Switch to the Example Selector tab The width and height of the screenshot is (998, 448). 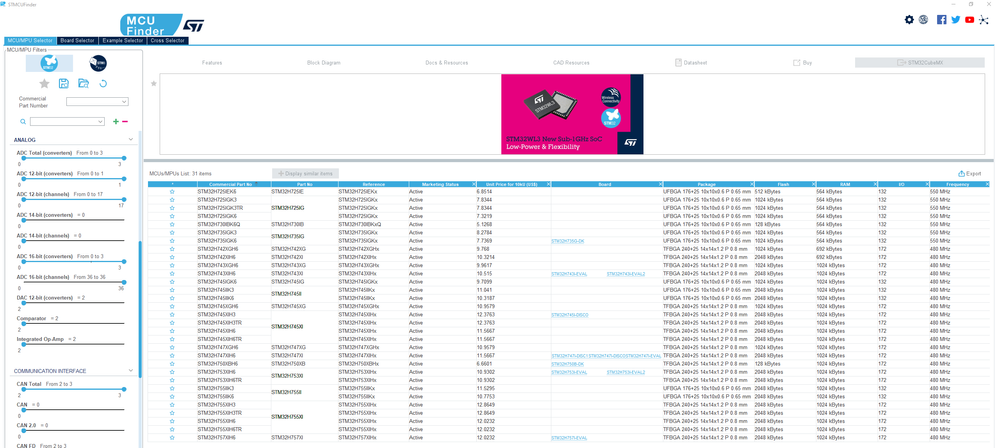tap(123, 41)
